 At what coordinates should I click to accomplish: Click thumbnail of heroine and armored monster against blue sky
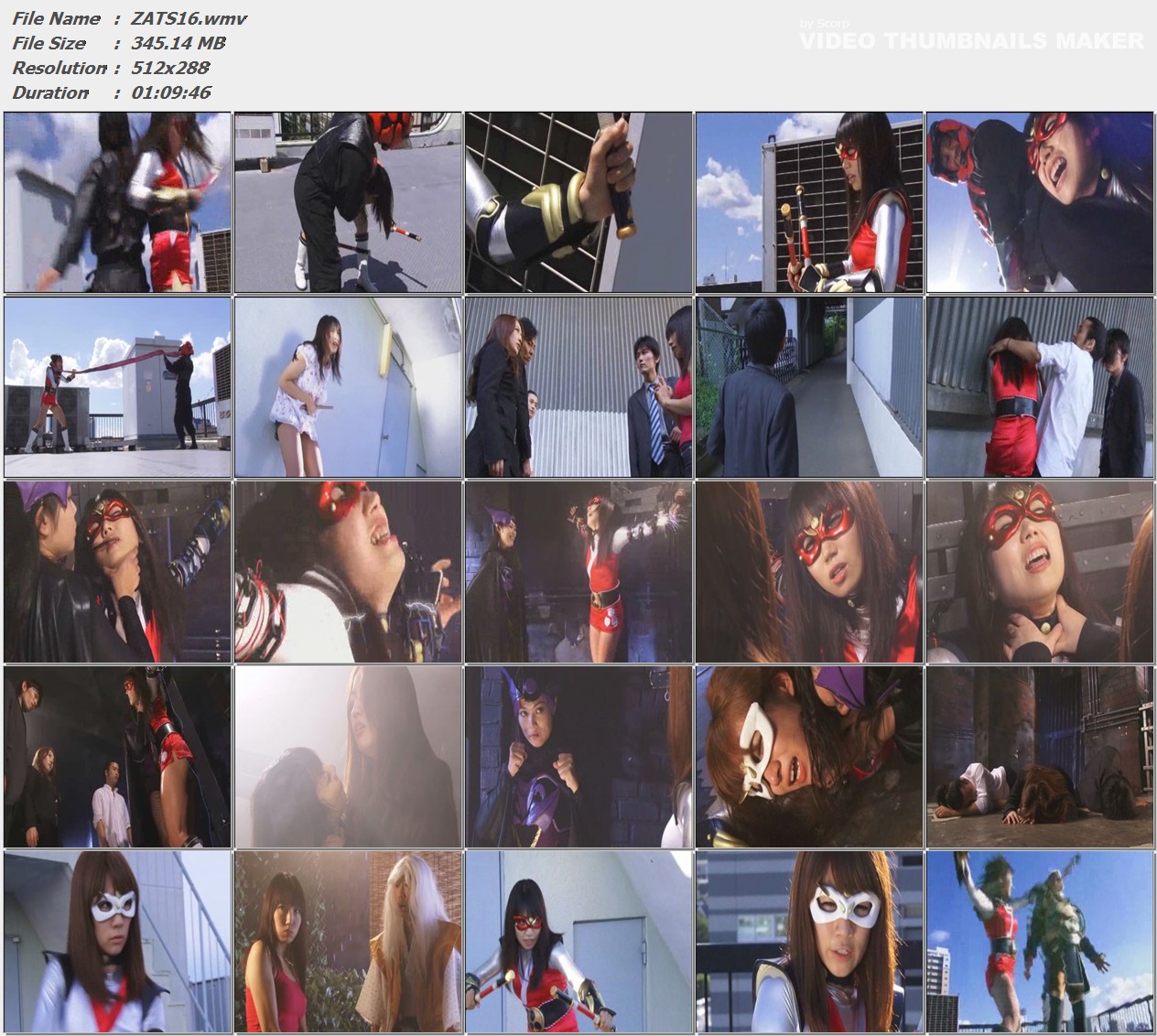tap(1040, 942)
